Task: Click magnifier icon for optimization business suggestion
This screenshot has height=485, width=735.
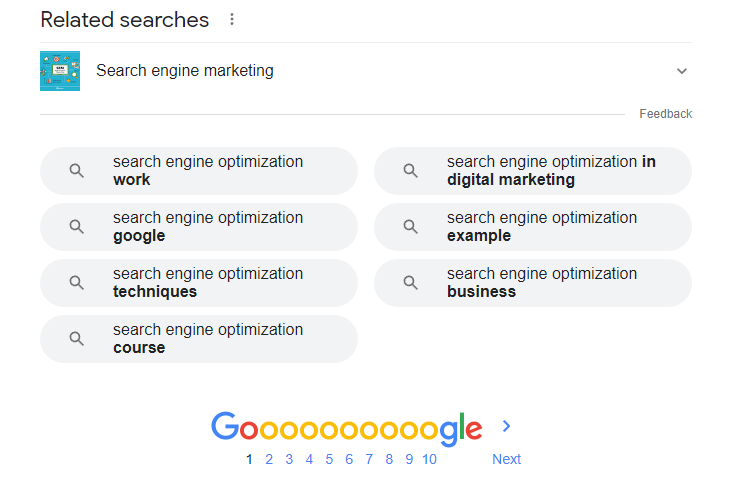Action: pos(410,283)
